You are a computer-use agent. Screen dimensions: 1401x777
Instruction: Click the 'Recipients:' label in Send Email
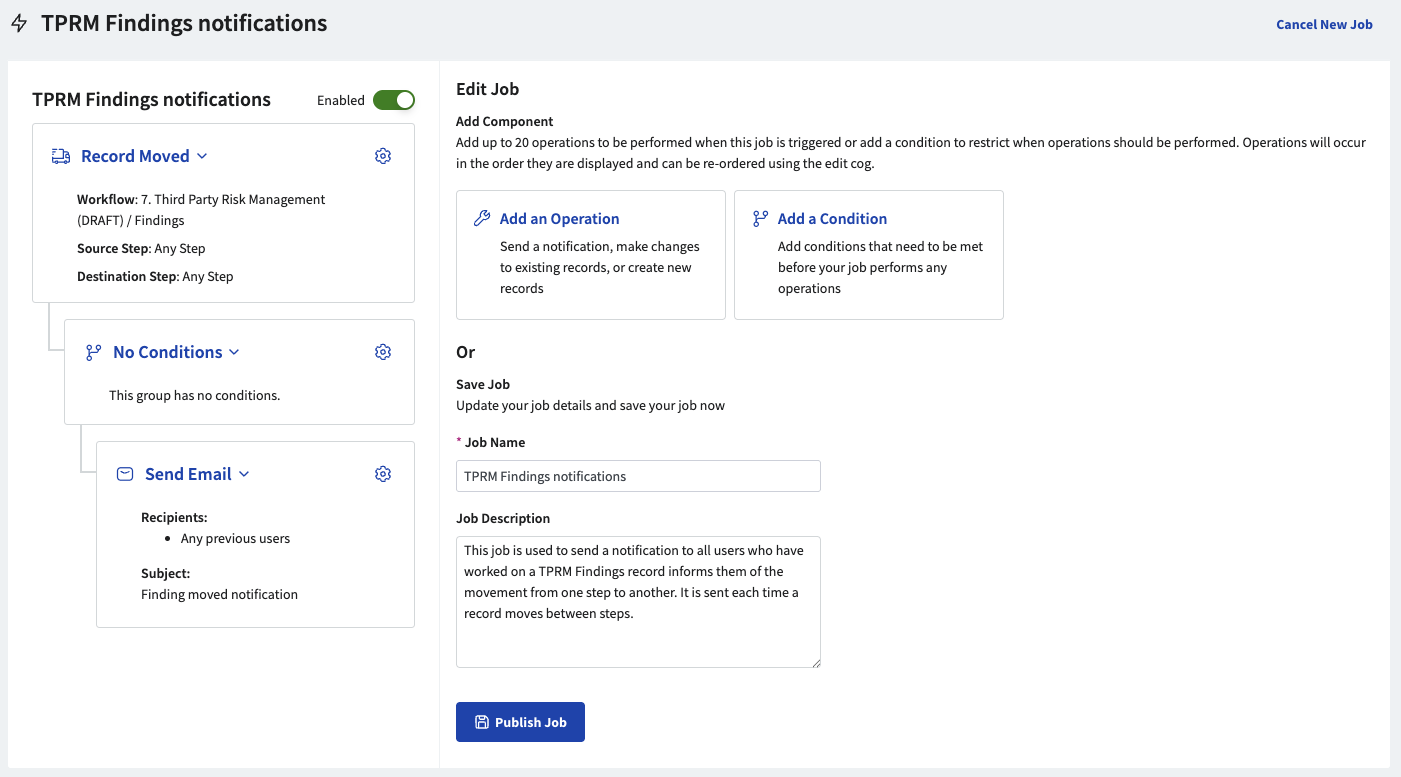[174, 517]
